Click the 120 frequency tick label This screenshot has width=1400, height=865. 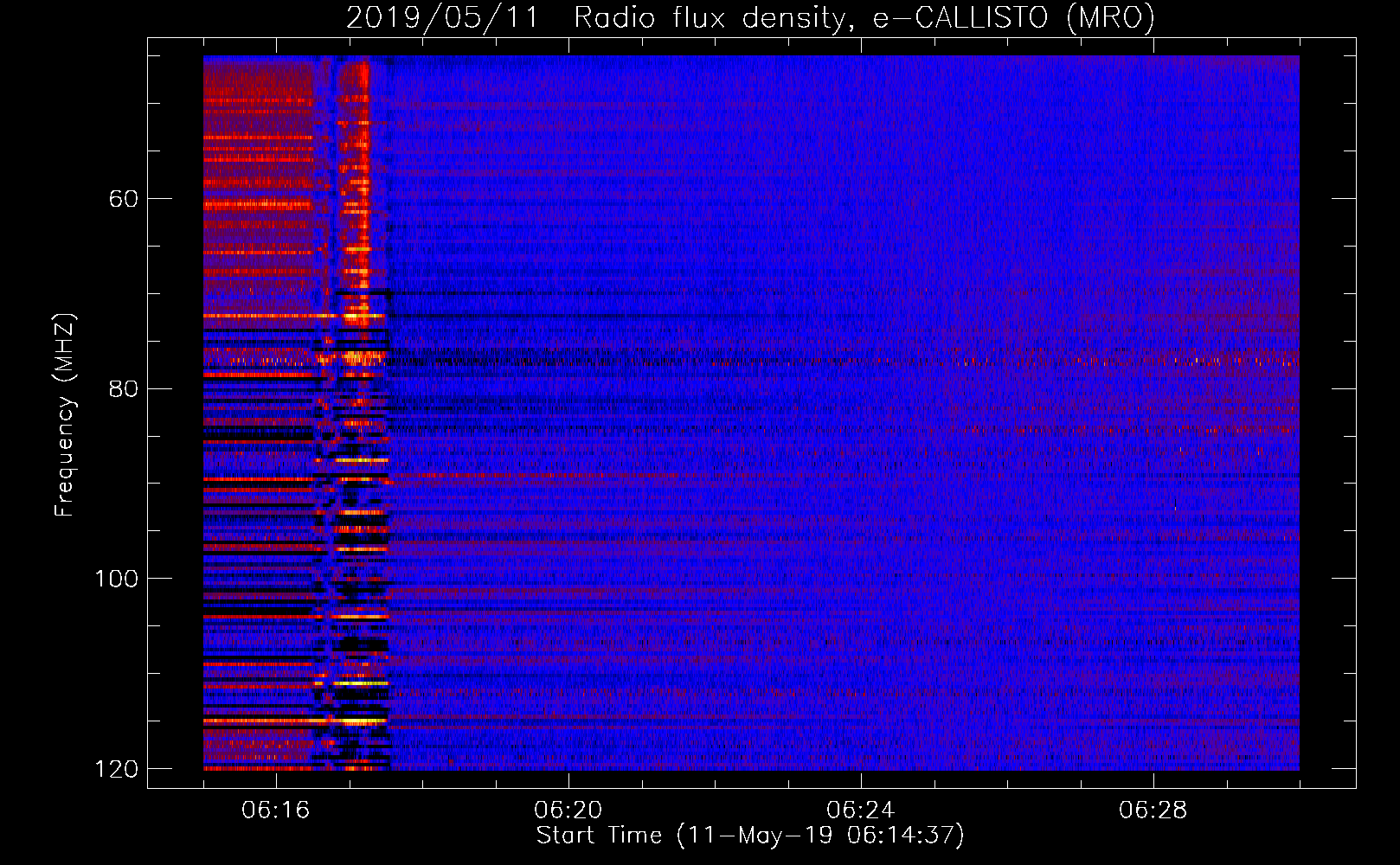point(116,769)
